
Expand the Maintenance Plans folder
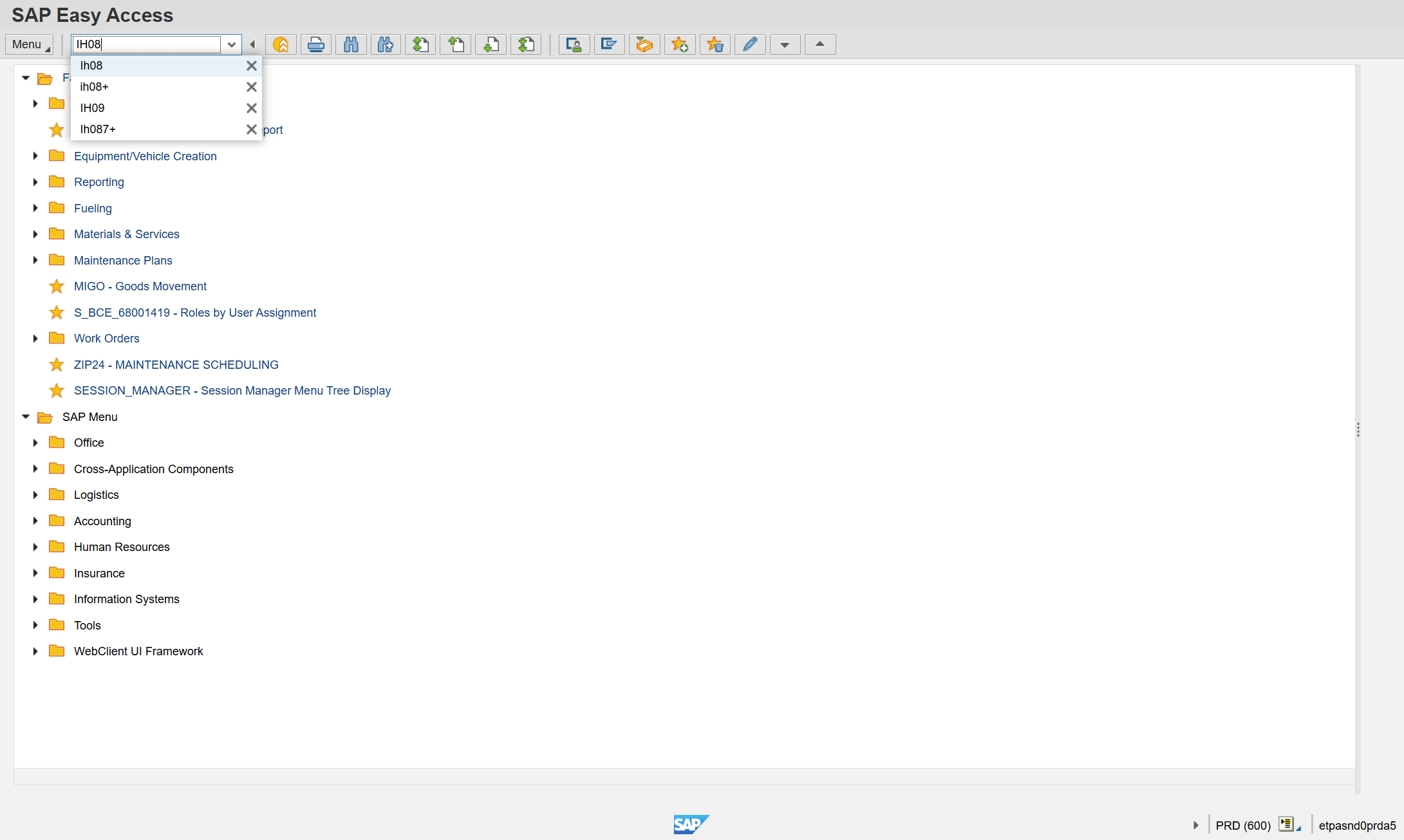[x=35, y=260]
